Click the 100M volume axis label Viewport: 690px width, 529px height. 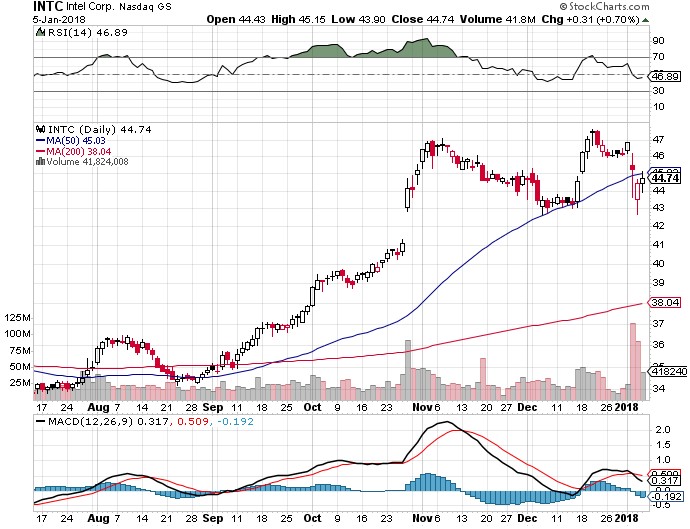(x=18, y=334)
